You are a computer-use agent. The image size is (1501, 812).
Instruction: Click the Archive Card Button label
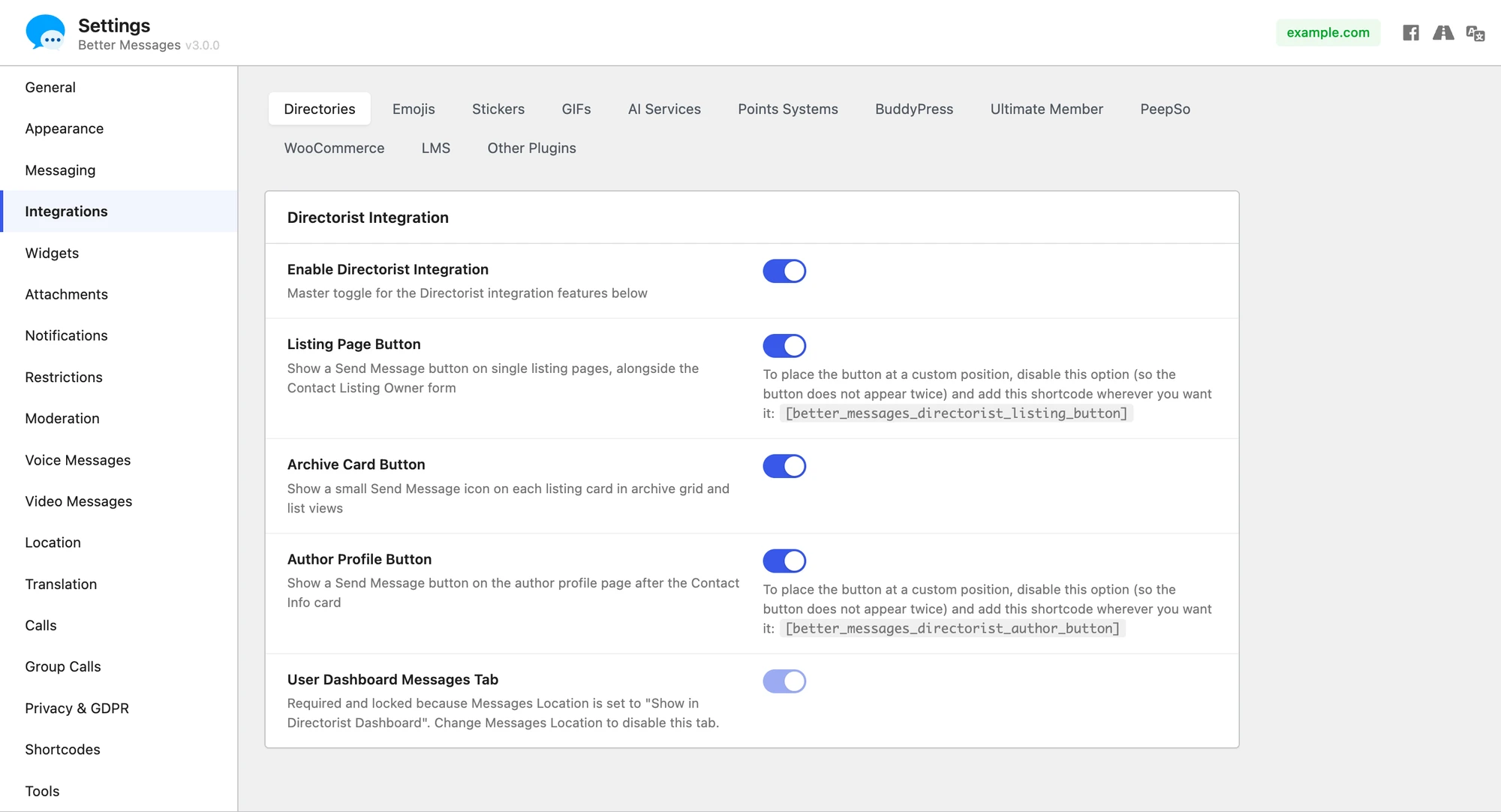(x=356, y=465)
